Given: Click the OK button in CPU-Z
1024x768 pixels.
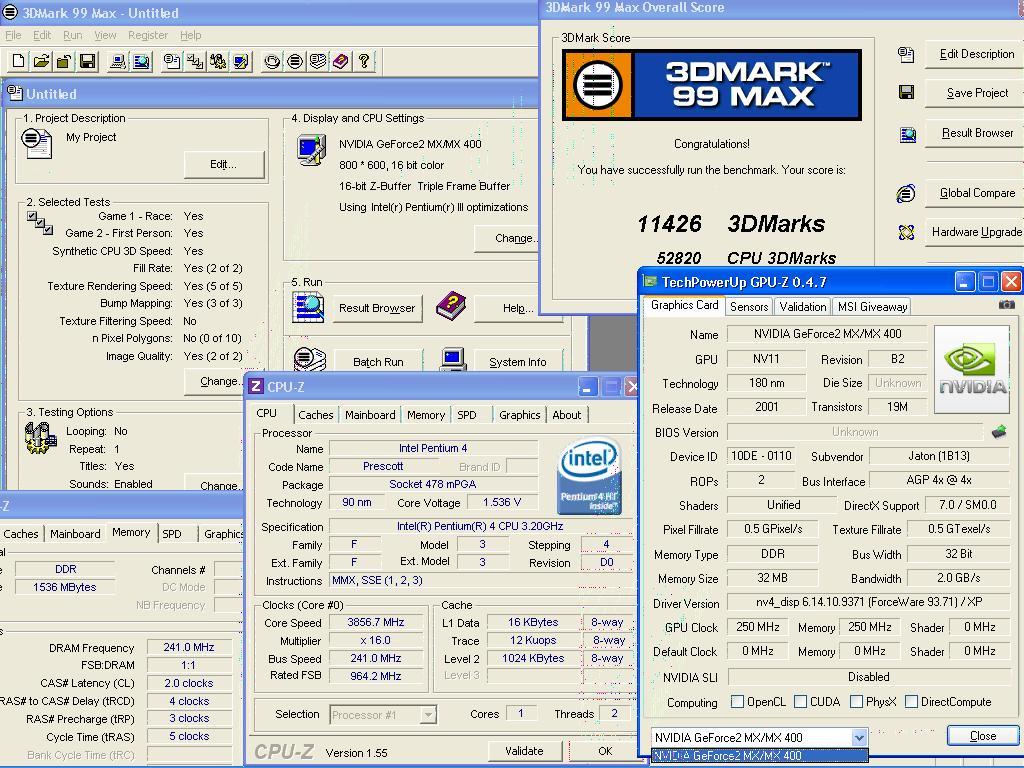Looking at the screenshot, I should (x=605, y=751).
